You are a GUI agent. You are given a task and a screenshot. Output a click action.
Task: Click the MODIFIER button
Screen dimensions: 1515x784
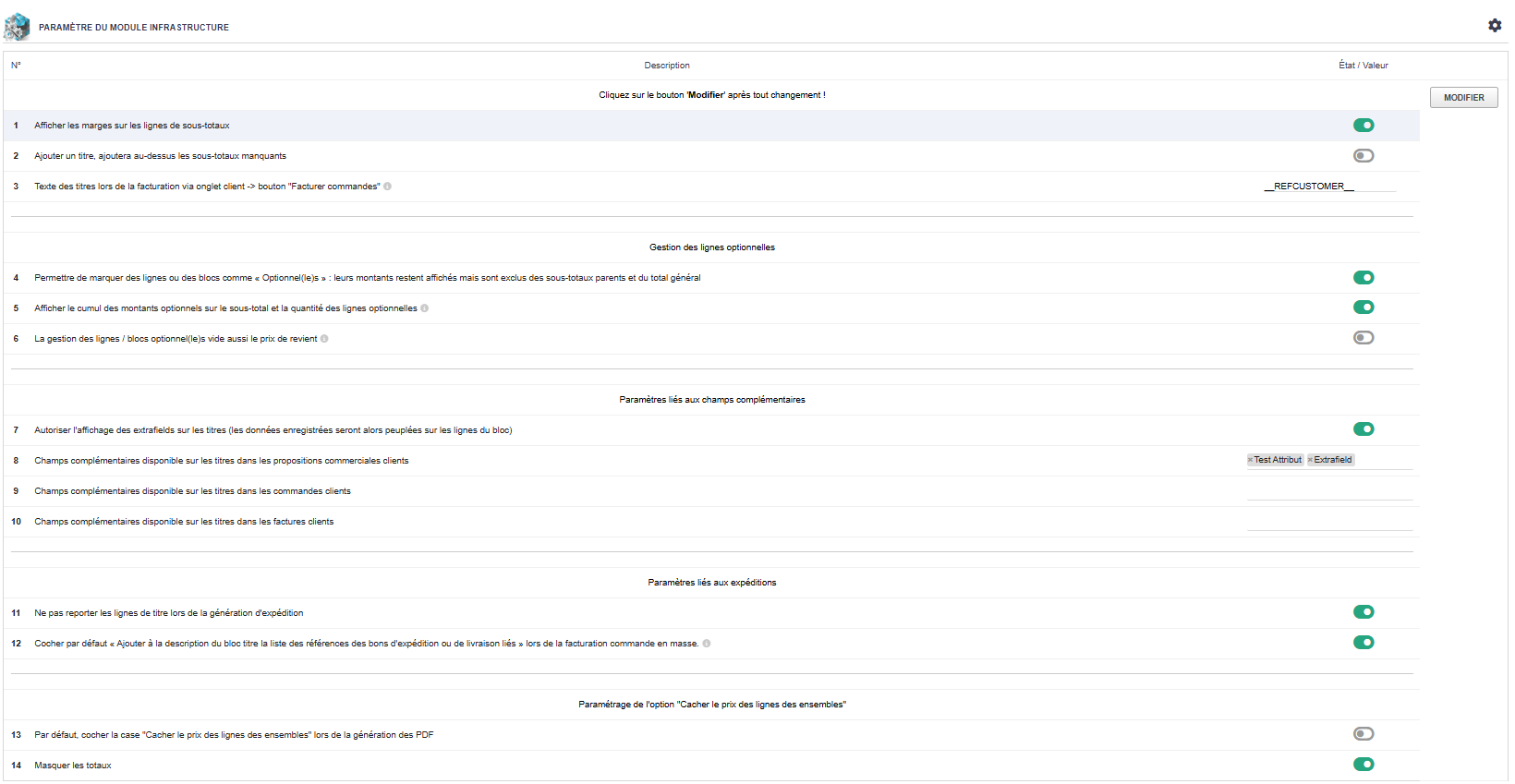(1463, 98)
